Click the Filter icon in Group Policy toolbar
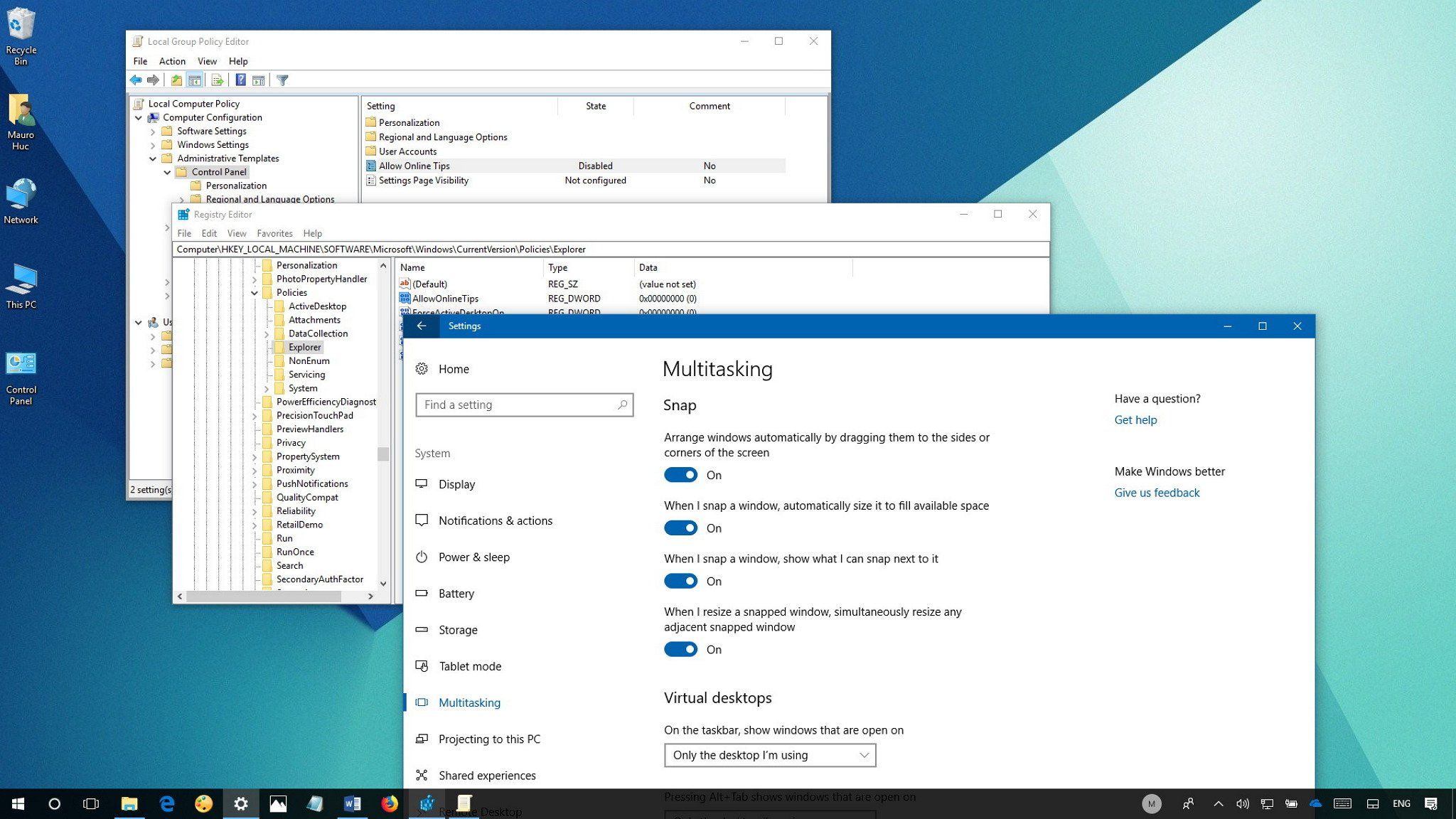Image resolution: width=1456 pixels, height=819 pixels. (282, 80)
